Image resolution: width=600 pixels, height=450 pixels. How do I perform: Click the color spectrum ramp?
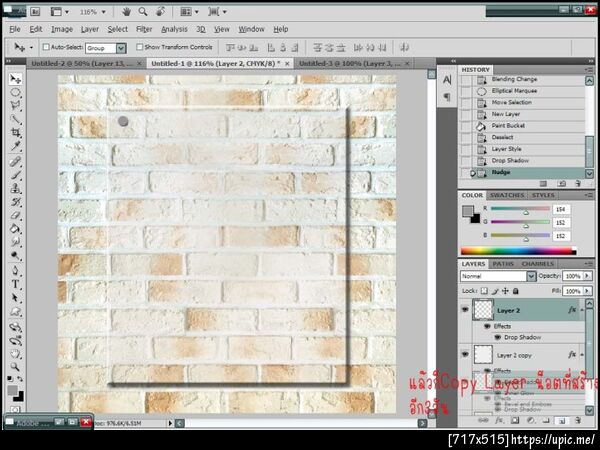point(518,251)
